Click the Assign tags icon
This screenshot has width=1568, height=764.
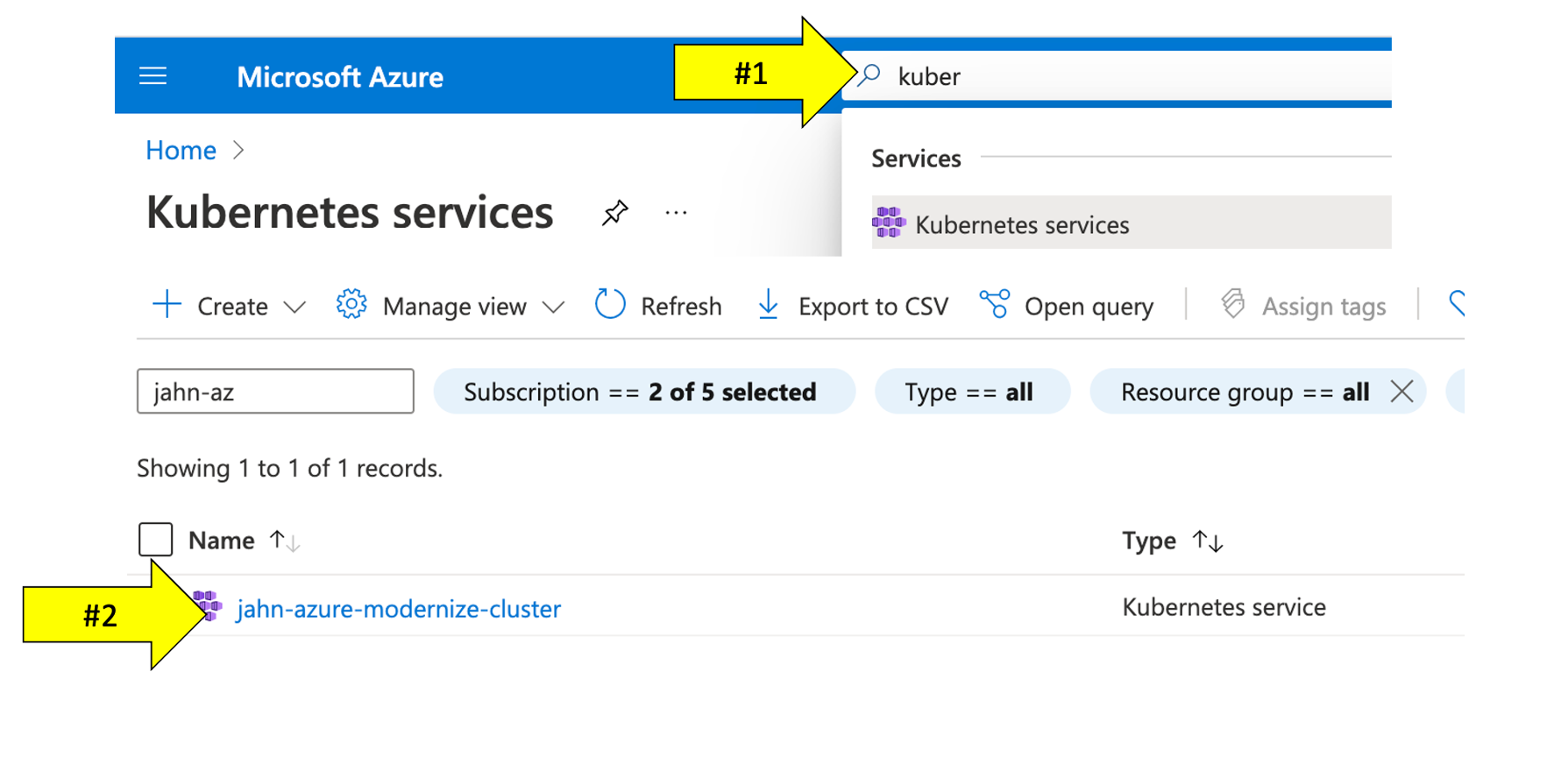pos(1233,305)
